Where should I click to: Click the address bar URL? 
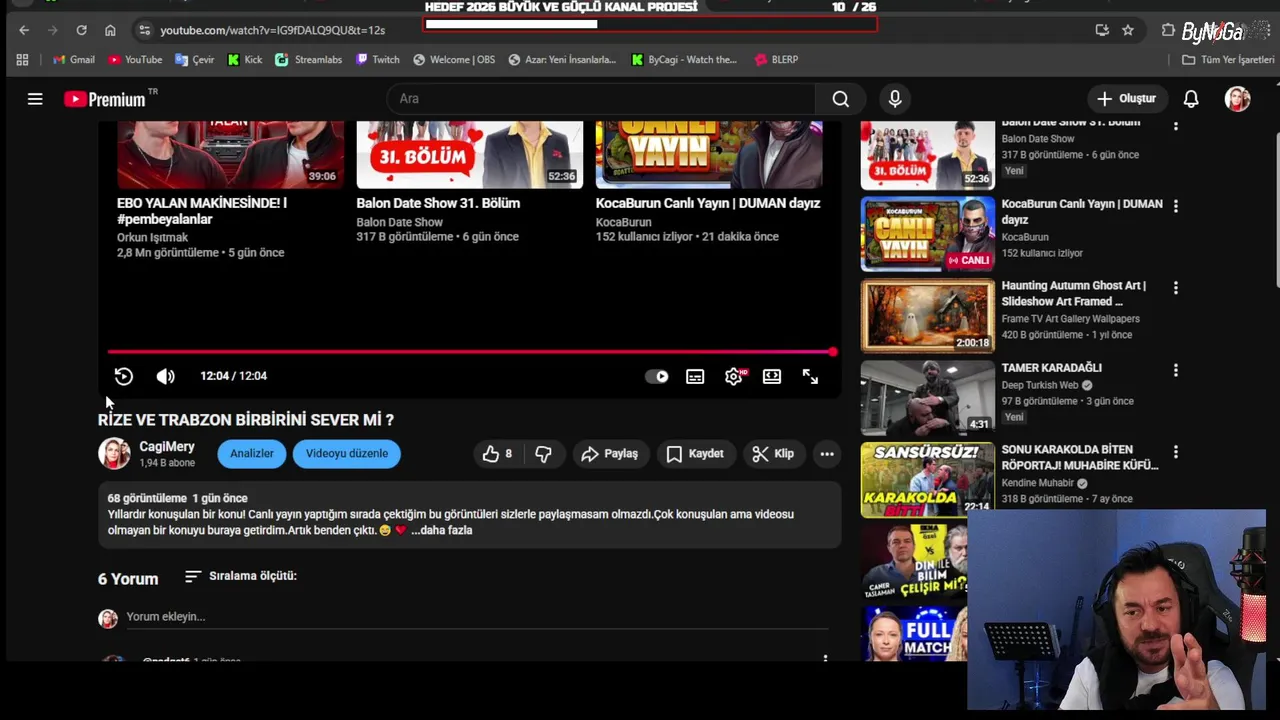coord(272,31)
